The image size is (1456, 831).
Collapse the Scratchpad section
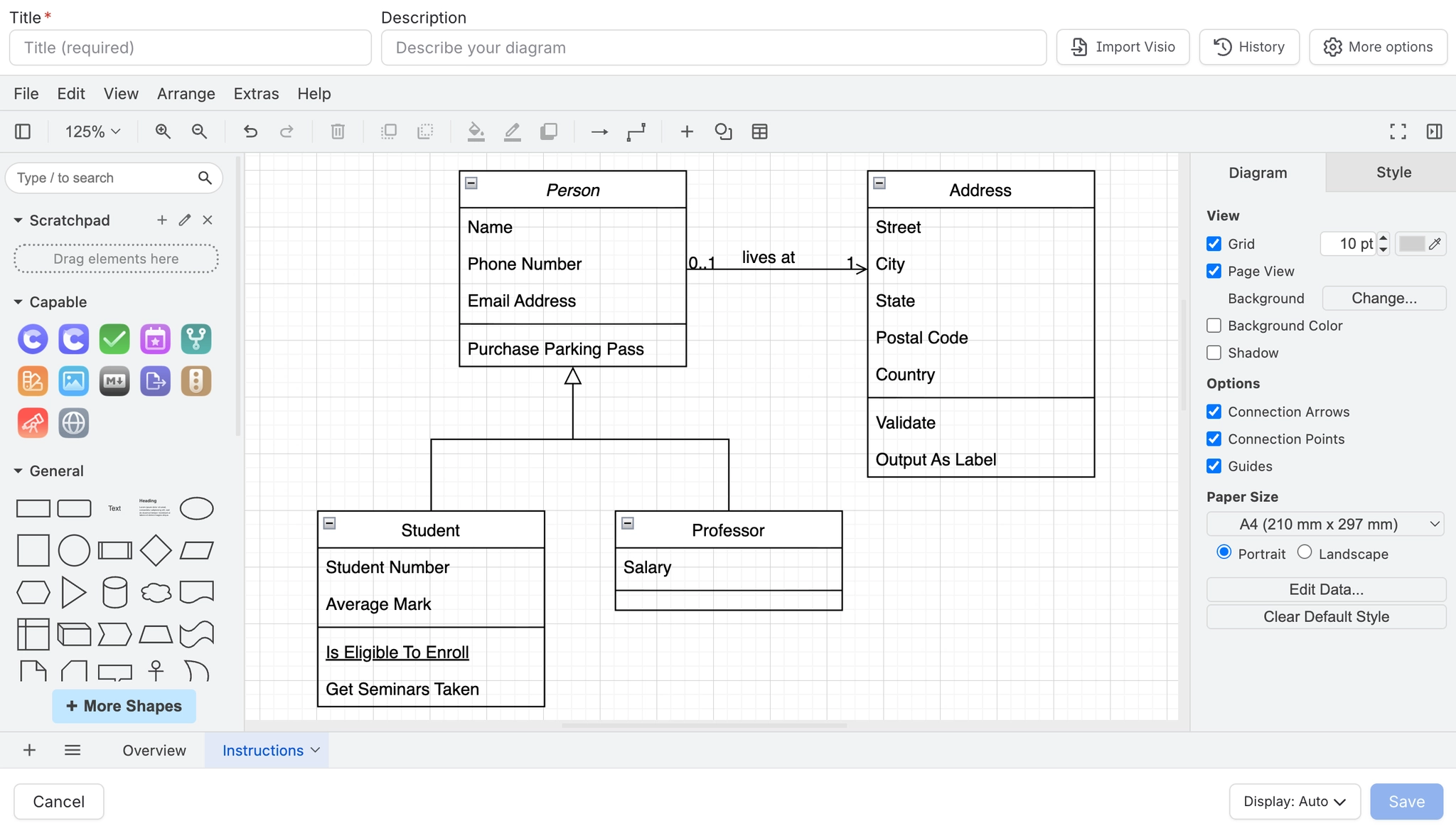tap(18, 220)
